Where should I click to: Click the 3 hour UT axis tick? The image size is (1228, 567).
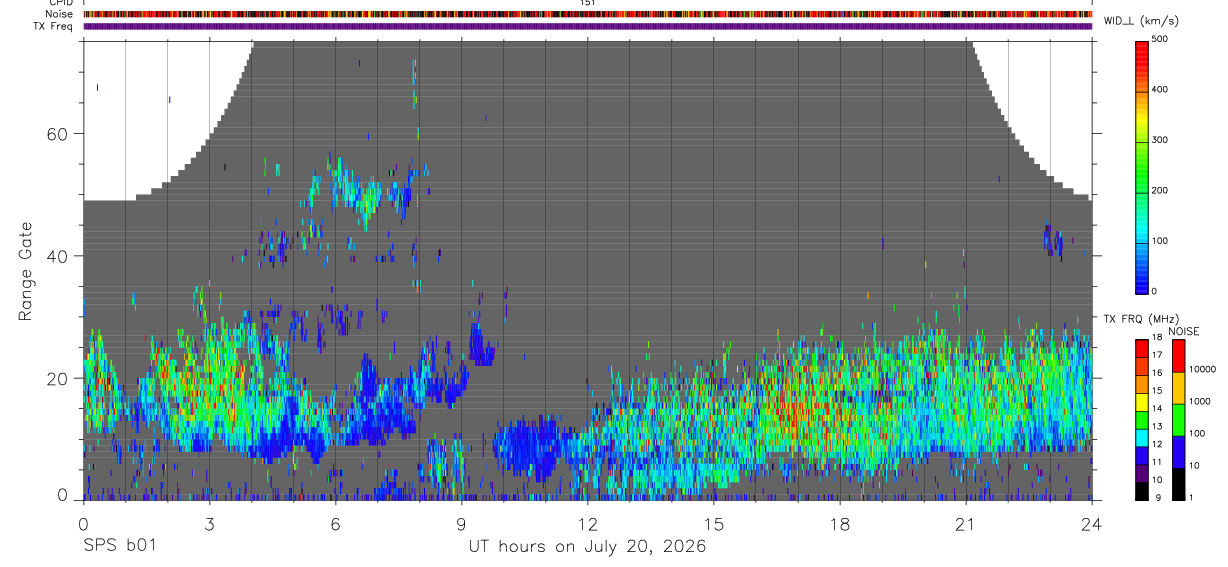[209, 523]
